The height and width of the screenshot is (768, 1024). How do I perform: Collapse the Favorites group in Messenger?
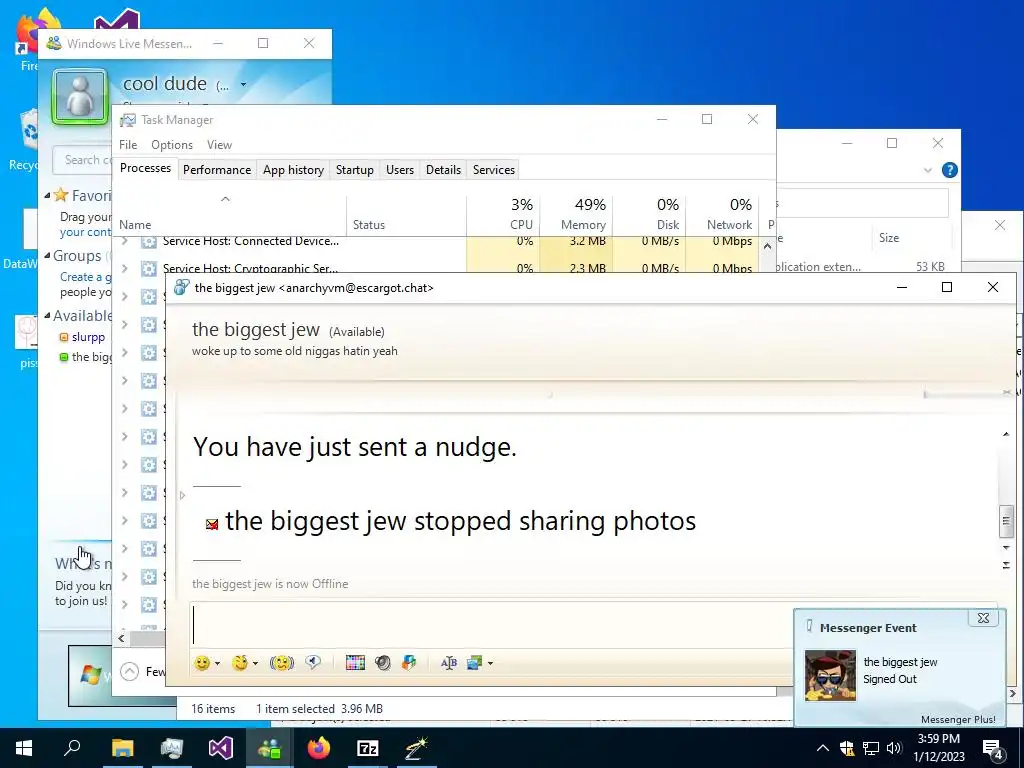(48, 195)
